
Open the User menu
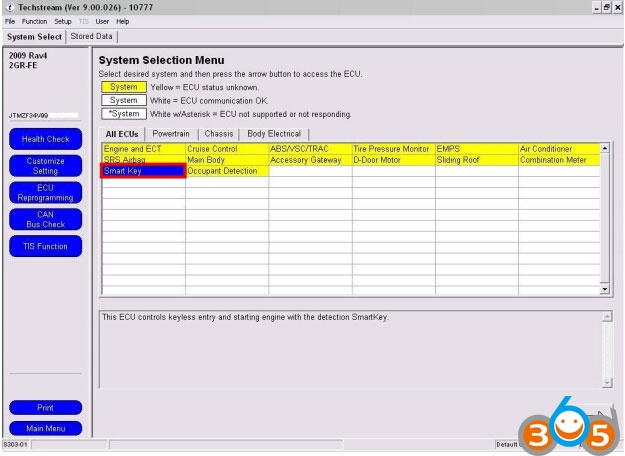click(x=102, y=22)
